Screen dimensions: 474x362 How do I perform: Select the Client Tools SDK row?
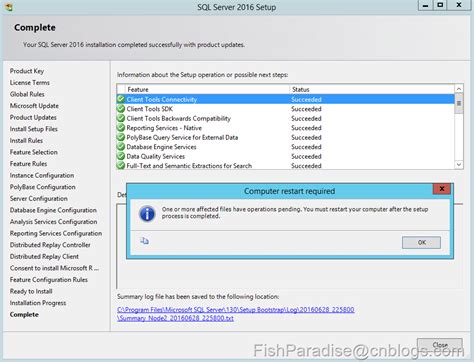285,109
